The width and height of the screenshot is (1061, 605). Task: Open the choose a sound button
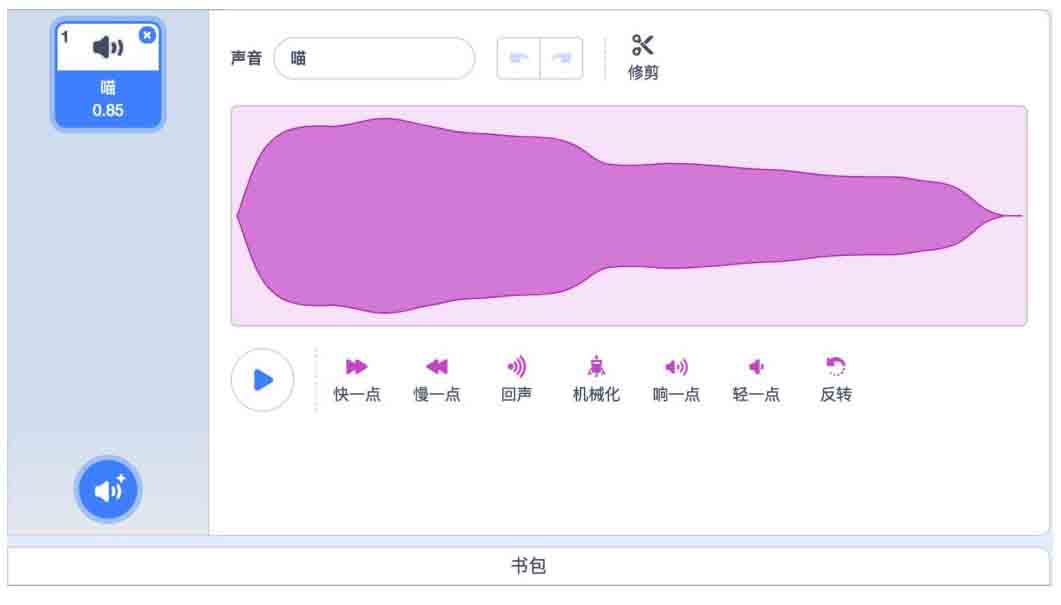pyautogui.click(x=108, y=490)
